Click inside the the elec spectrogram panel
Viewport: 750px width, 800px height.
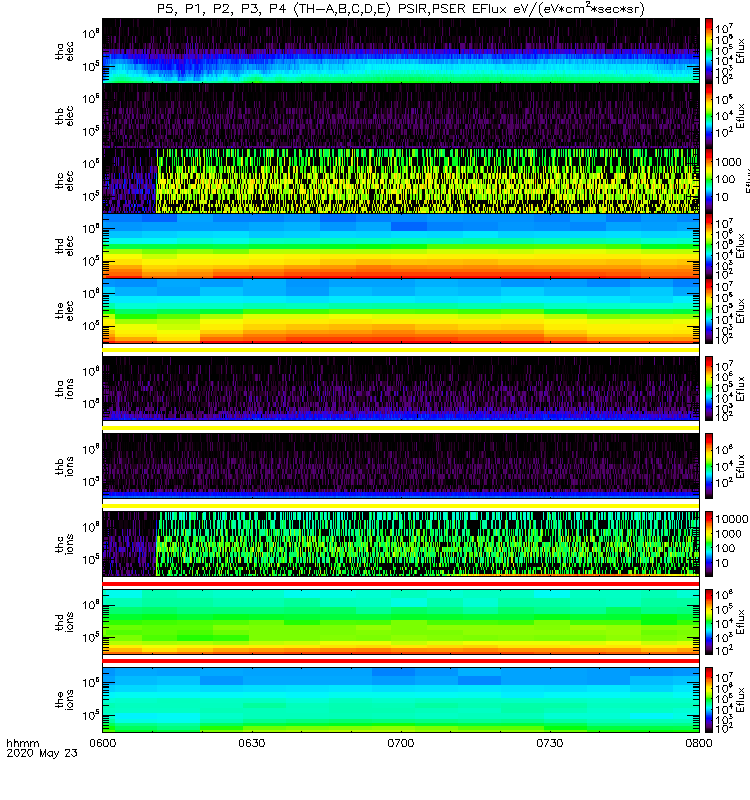coord(401,310)
